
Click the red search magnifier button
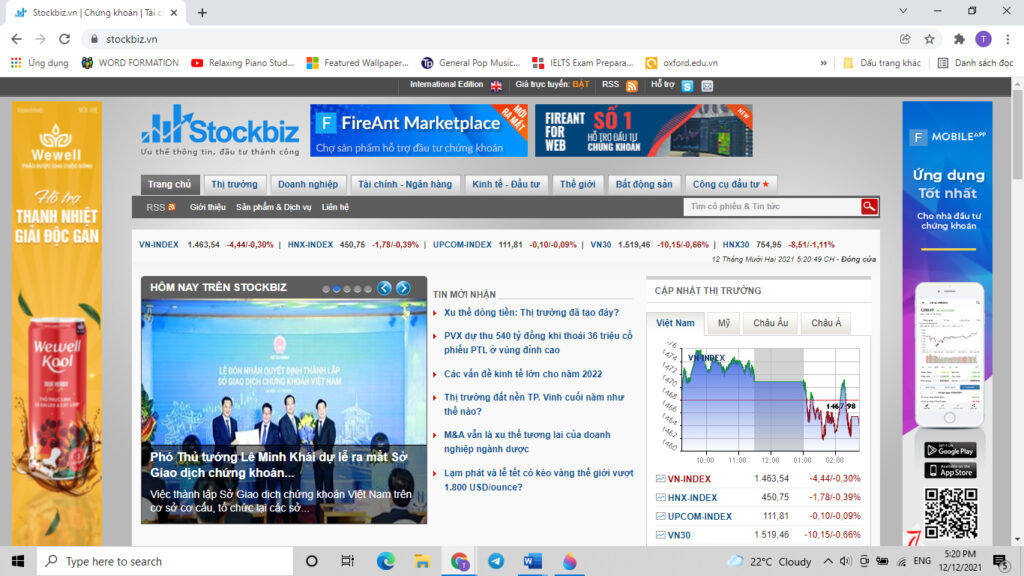(x=869, y=206)
